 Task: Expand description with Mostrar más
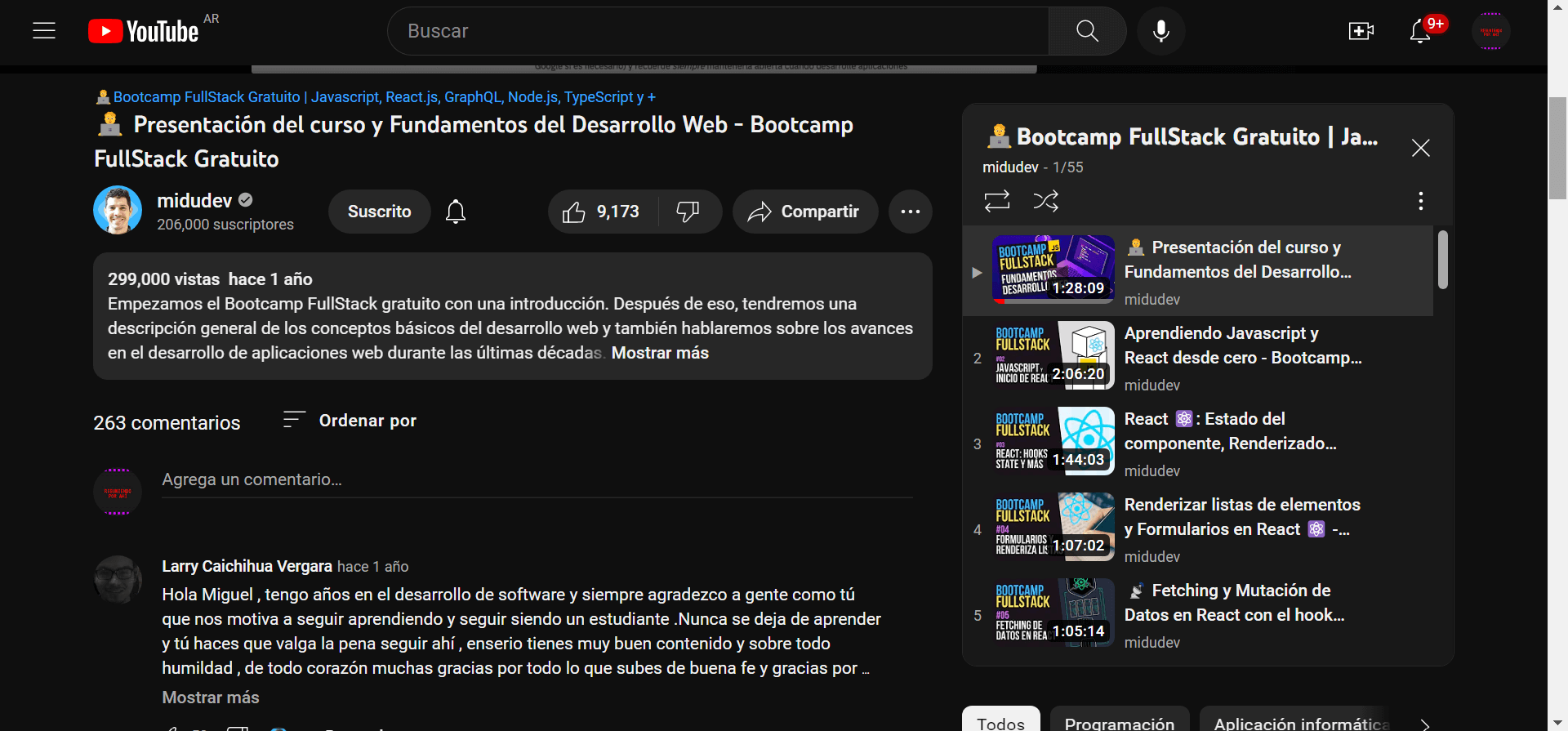pos(660,353)
